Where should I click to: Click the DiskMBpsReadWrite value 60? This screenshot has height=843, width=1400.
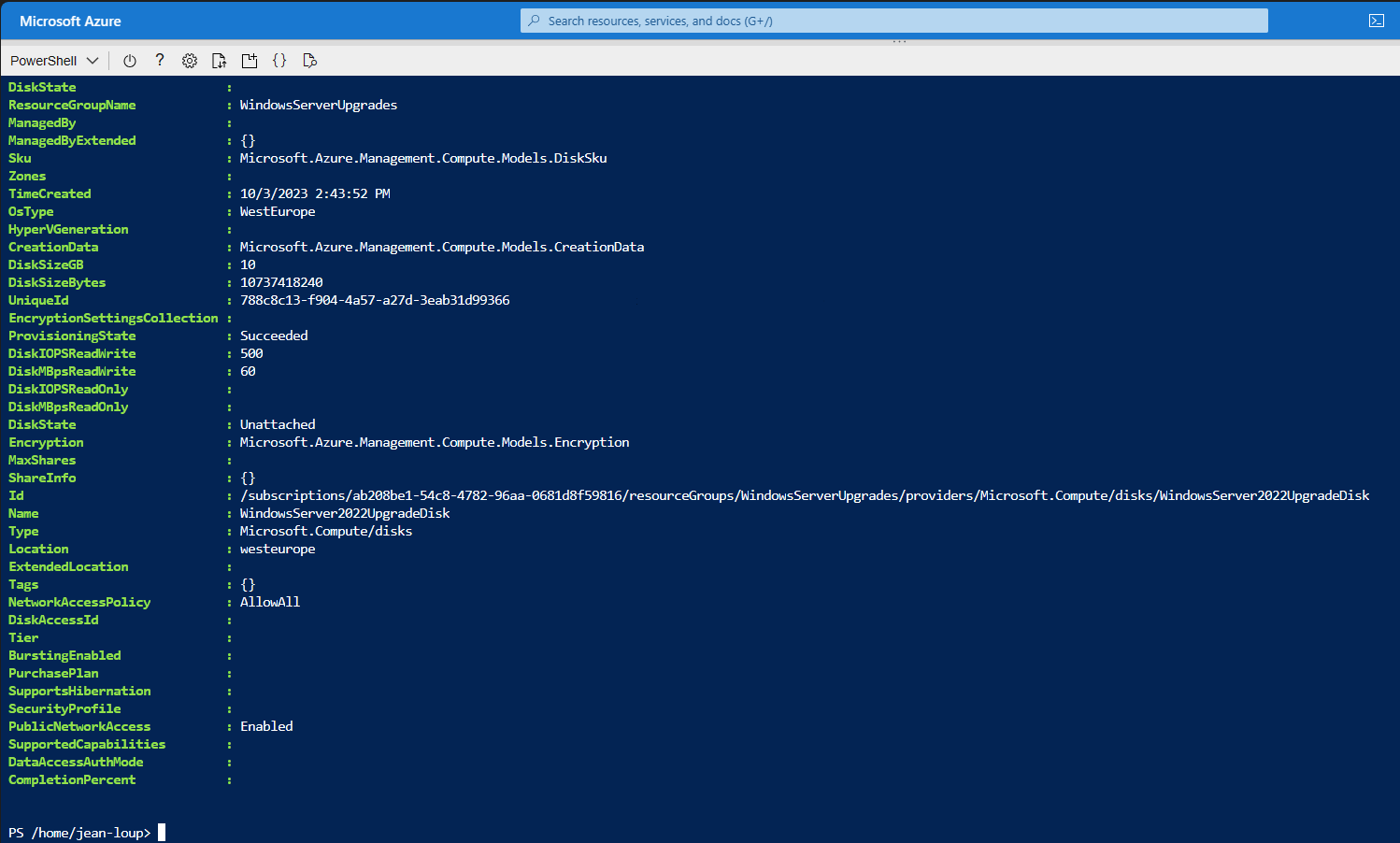248,371
